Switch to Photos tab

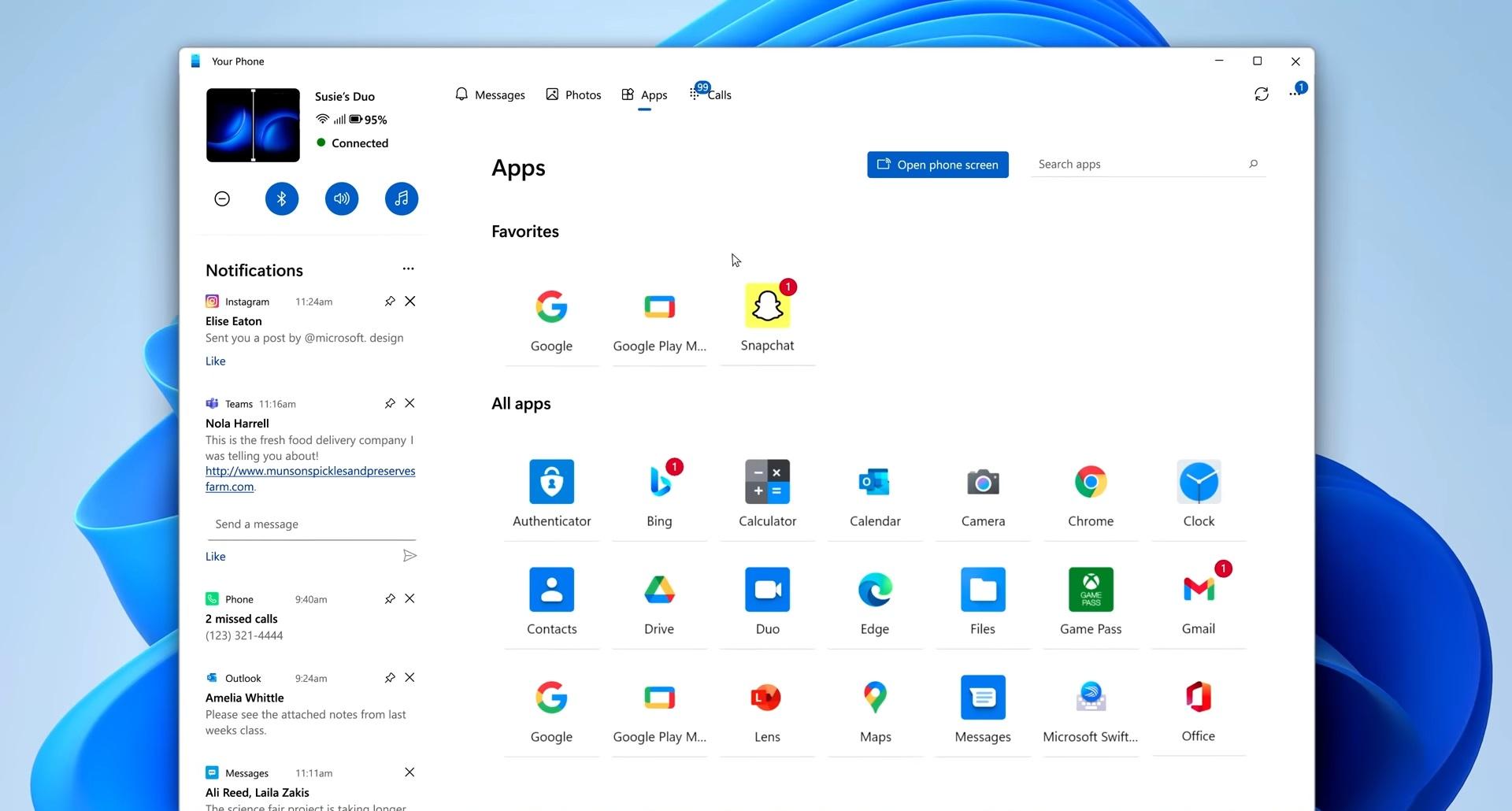click(573, 94)
